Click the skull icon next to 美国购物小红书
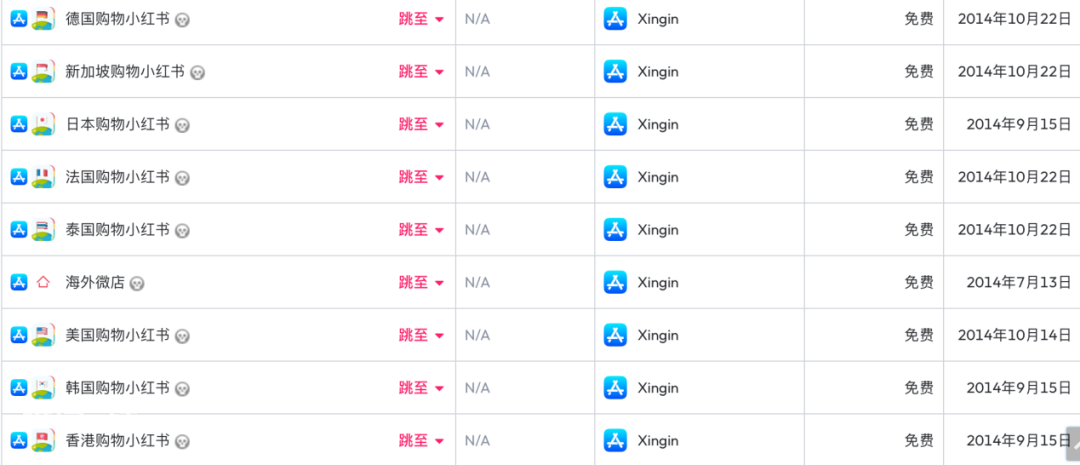This screenshot has width=1080, height=465. click(x=182, y=336)
